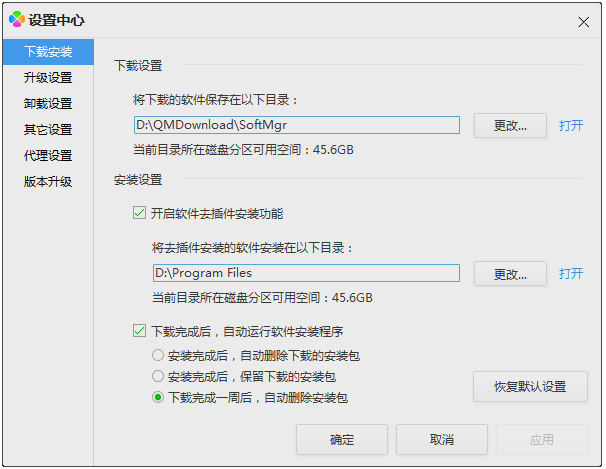
Task: Select 下载完成一周后，自动删除安装包 radio option
Action: 157,397
